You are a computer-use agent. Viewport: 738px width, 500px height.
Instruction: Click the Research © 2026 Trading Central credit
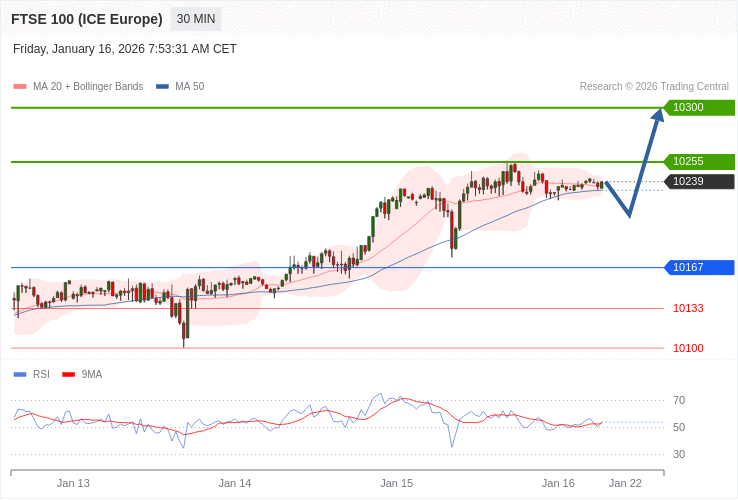click(x=654, y=87)
